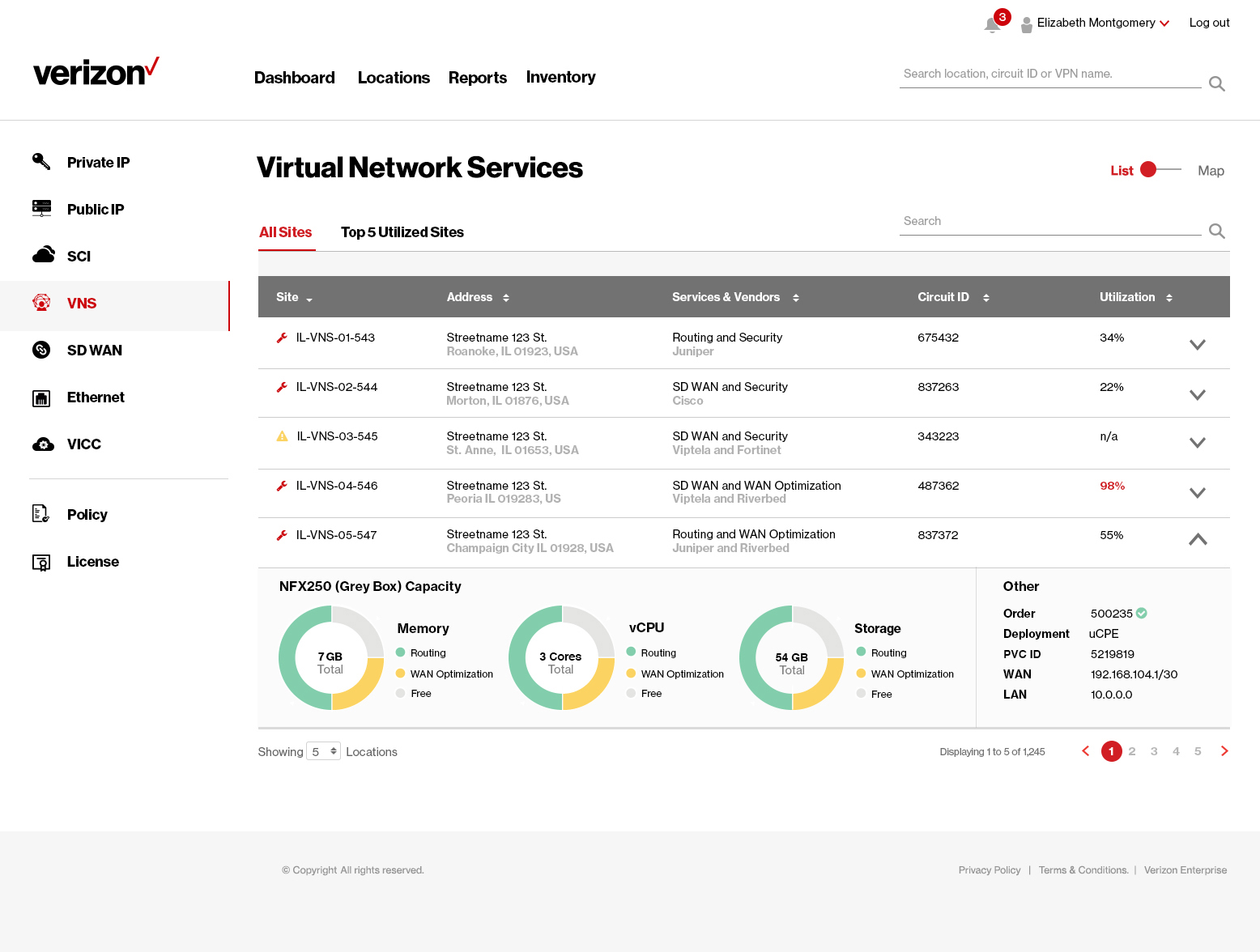Open the Inventory menu item
The width and height of the screenshot is (1260, 952).
(560, 77)
